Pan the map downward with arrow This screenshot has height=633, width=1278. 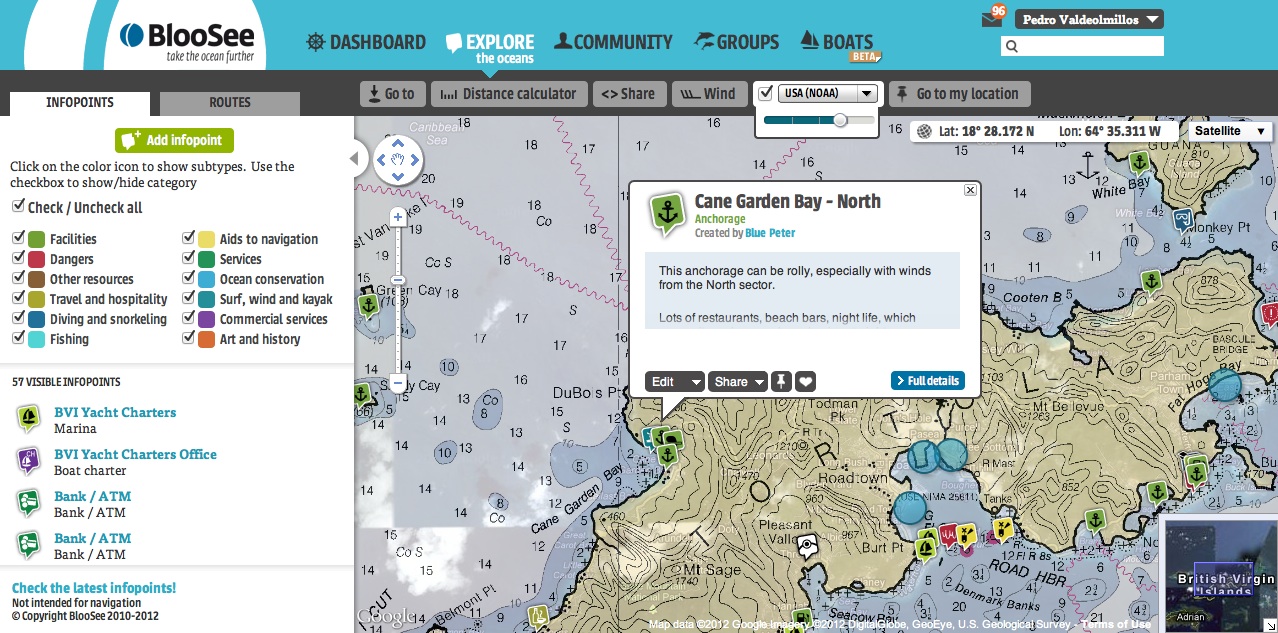(x=398, y=177)
